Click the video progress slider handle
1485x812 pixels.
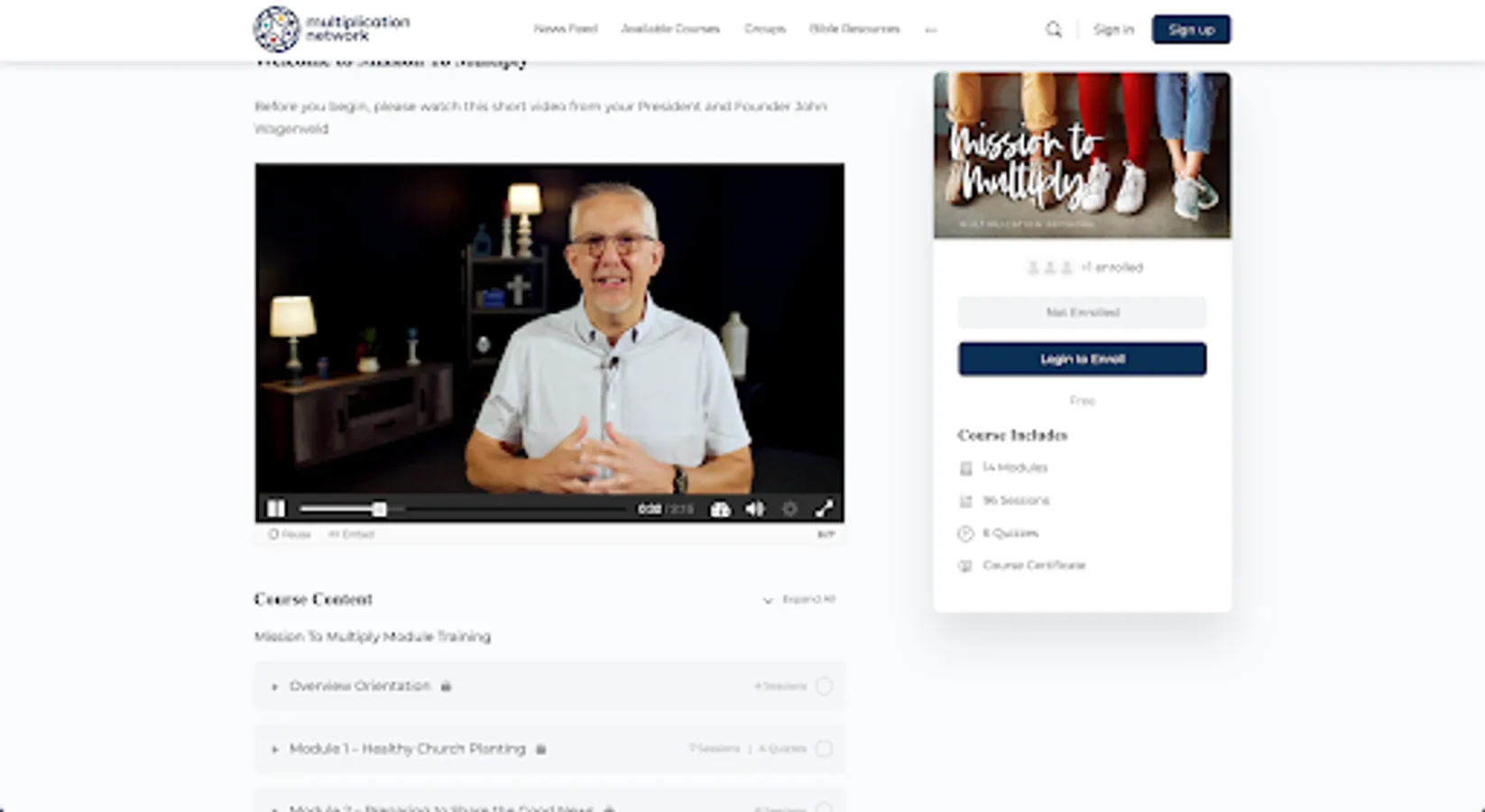coord(380,510)
